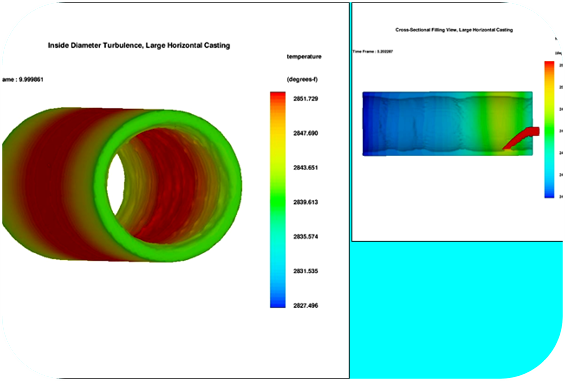
Task: Click the 'Cross-Sectional Filling View, Large Horizontal Casting' title
Action: (454, 30)
